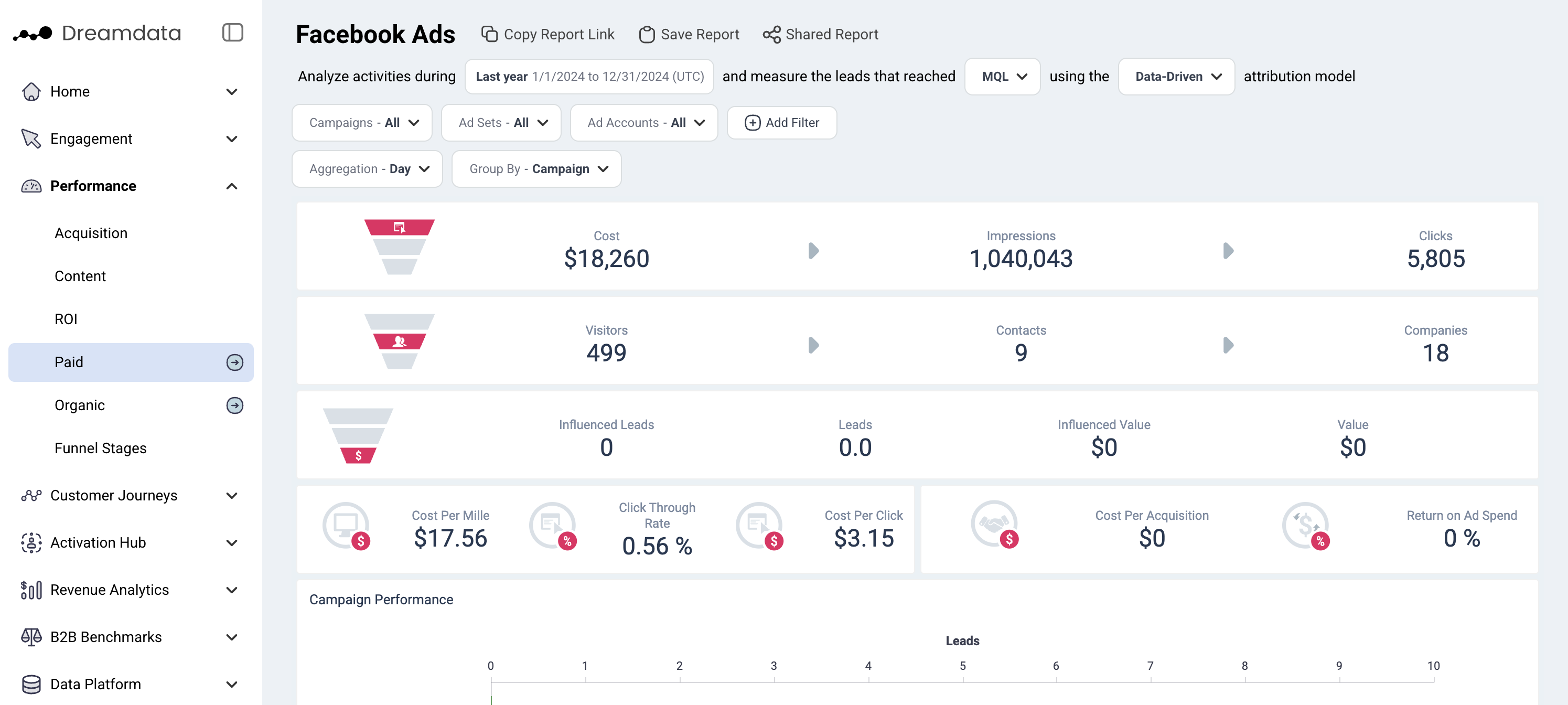The height and width of the screenshot is (705, 1568).
Task: Click the Cost funnel icon
Action: click(399, 246)
